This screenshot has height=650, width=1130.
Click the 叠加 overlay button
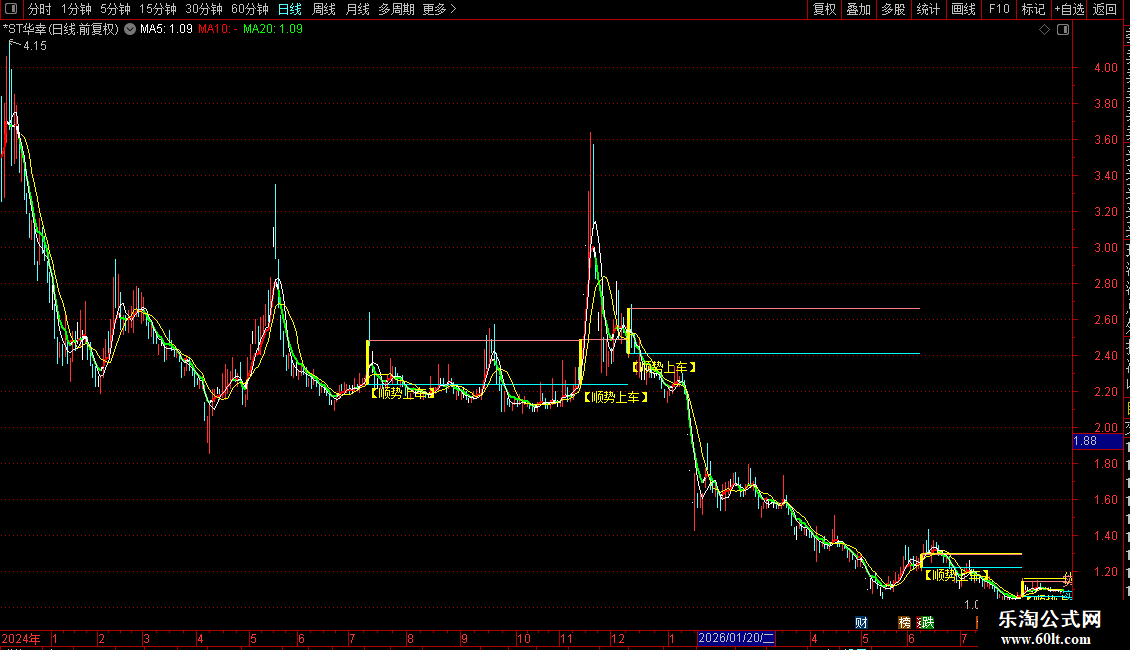pos(858,9)
